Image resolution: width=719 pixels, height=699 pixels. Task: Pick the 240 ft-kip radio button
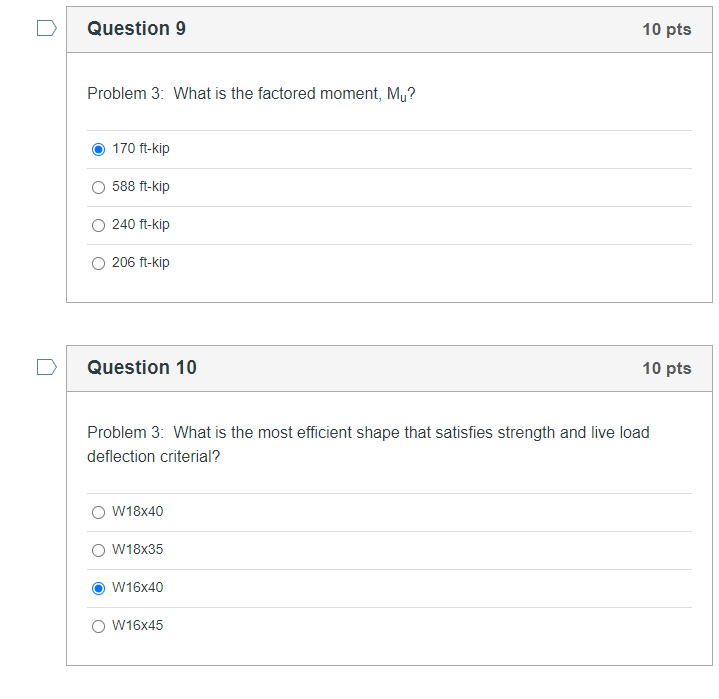[x=98, y=225]
